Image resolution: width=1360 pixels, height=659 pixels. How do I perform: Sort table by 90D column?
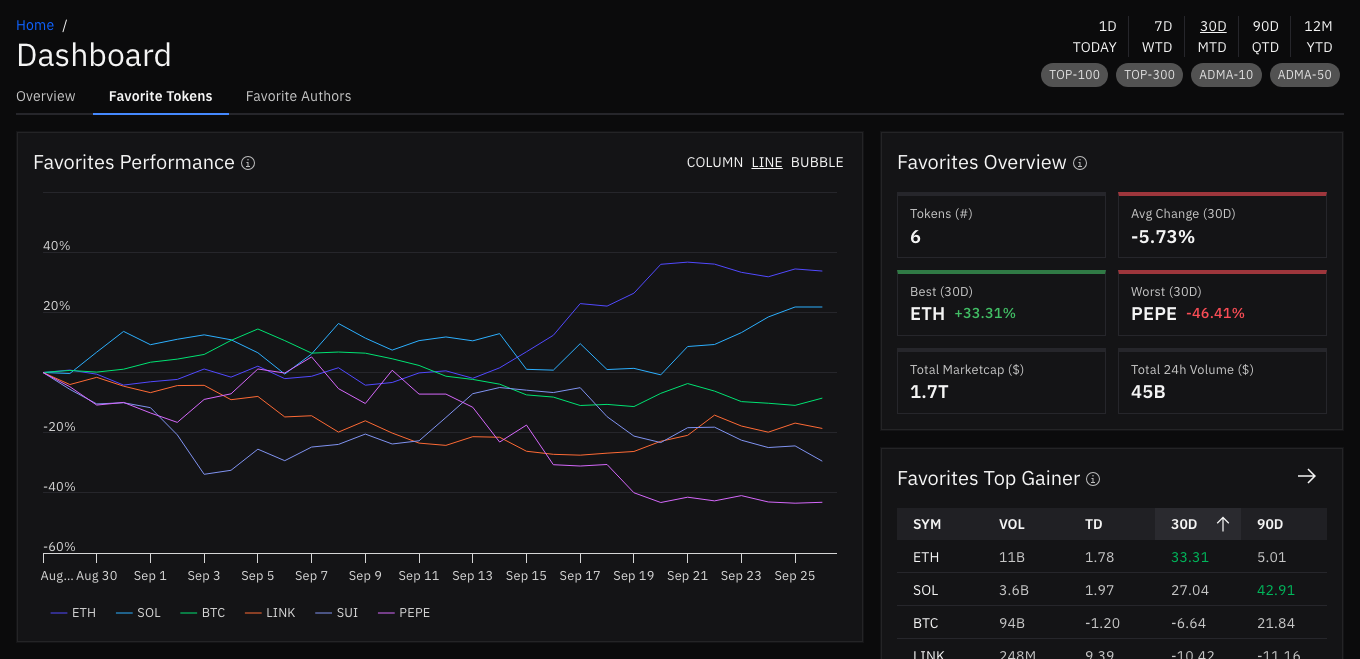(x=1271, y=524)
